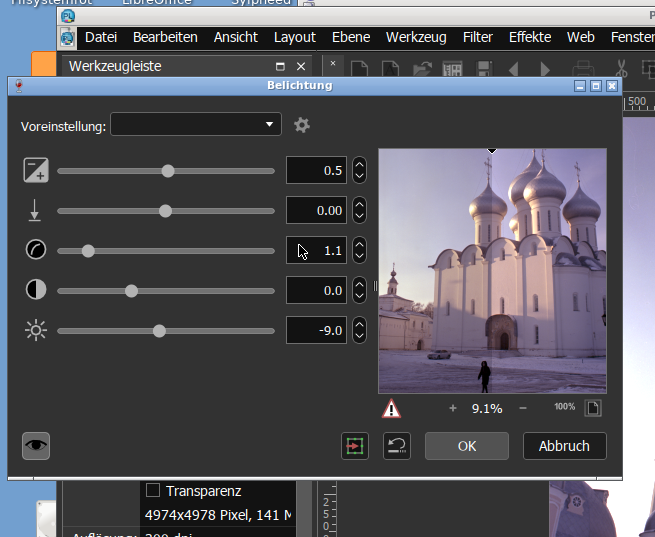Viewport: 655px width, 537px height.
Task: Click the gamma slider handle
Action: (88, 251)
